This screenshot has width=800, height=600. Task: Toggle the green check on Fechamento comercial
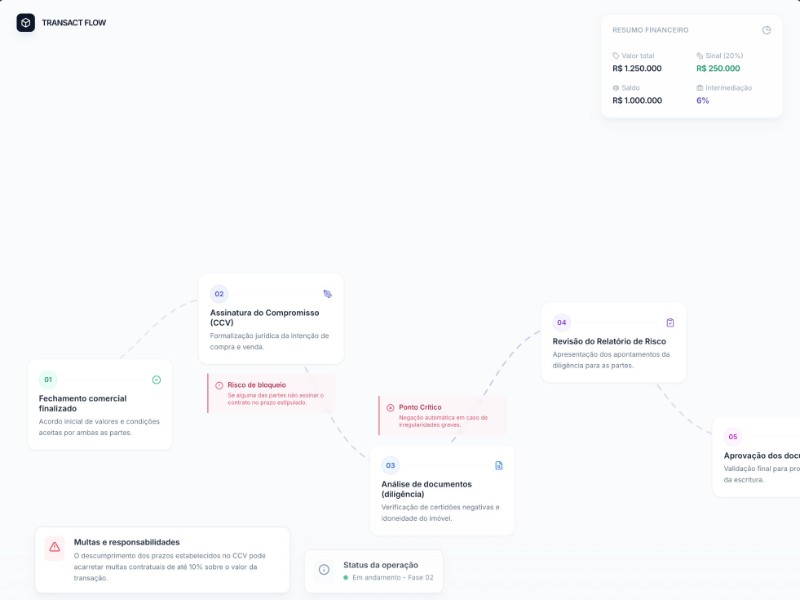pyautogui.click(x=155, y=379)
